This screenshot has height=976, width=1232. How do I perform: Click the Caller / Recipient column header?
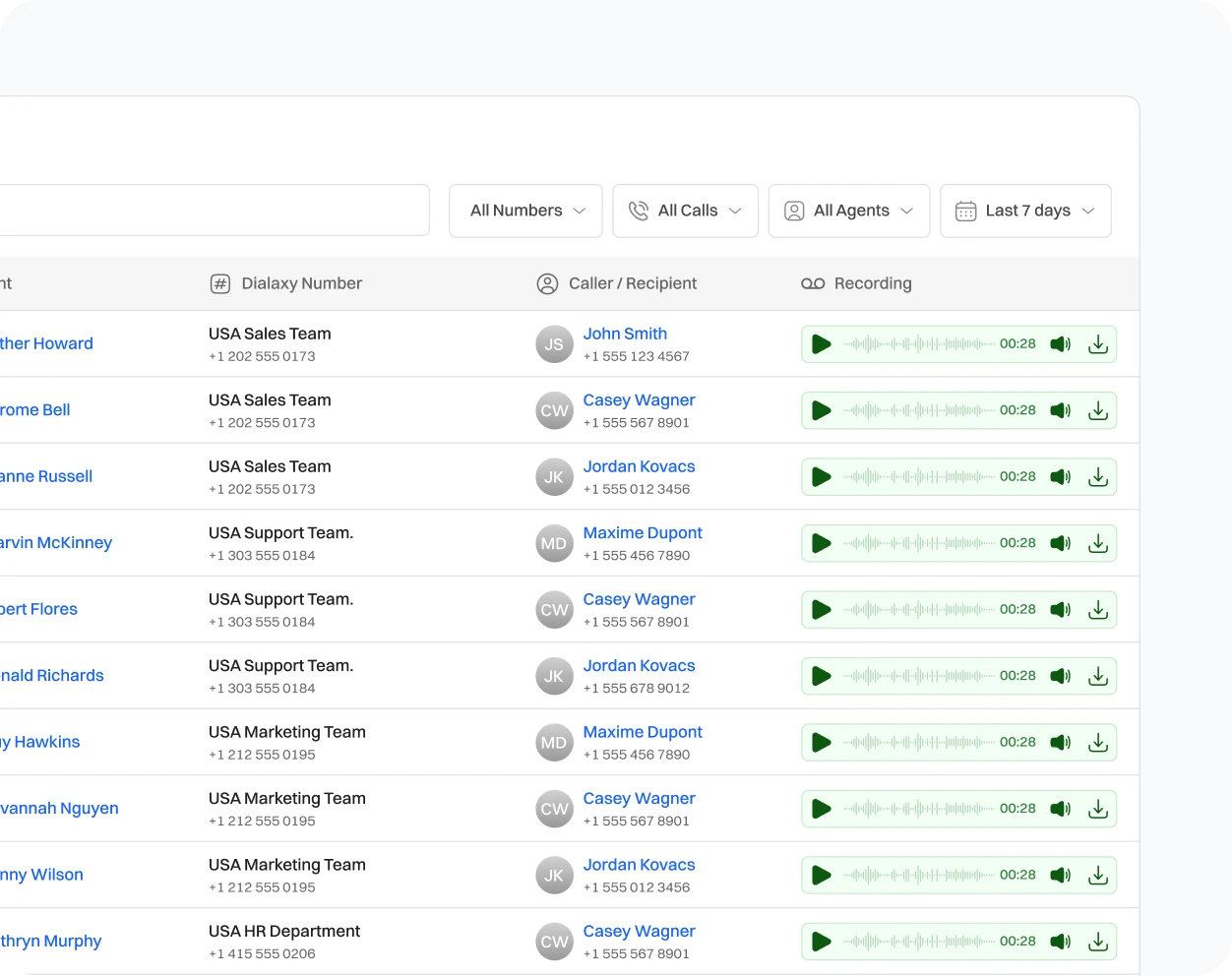click(x=632, y=283)
